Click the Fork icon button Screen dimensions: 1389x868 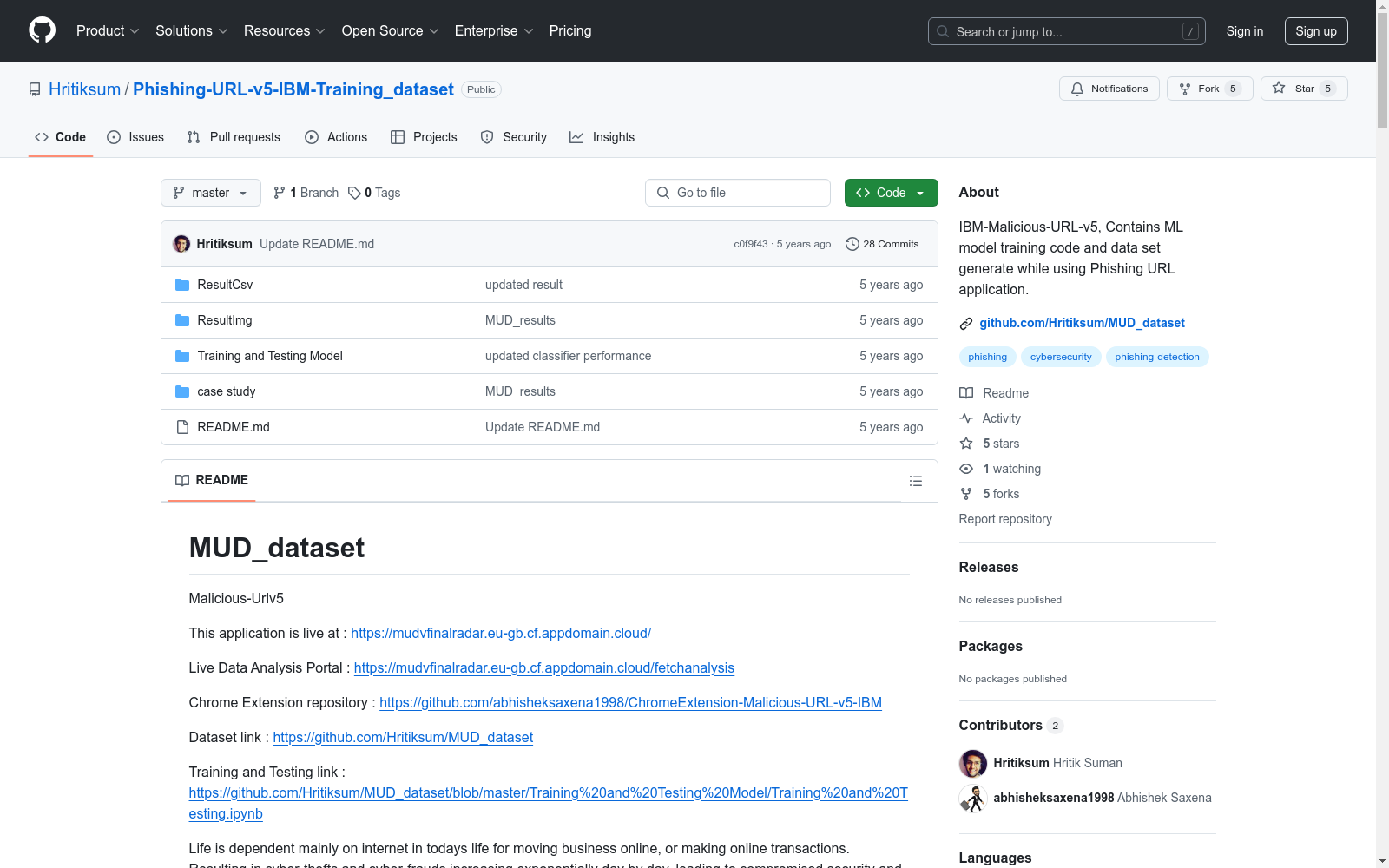1209,89
